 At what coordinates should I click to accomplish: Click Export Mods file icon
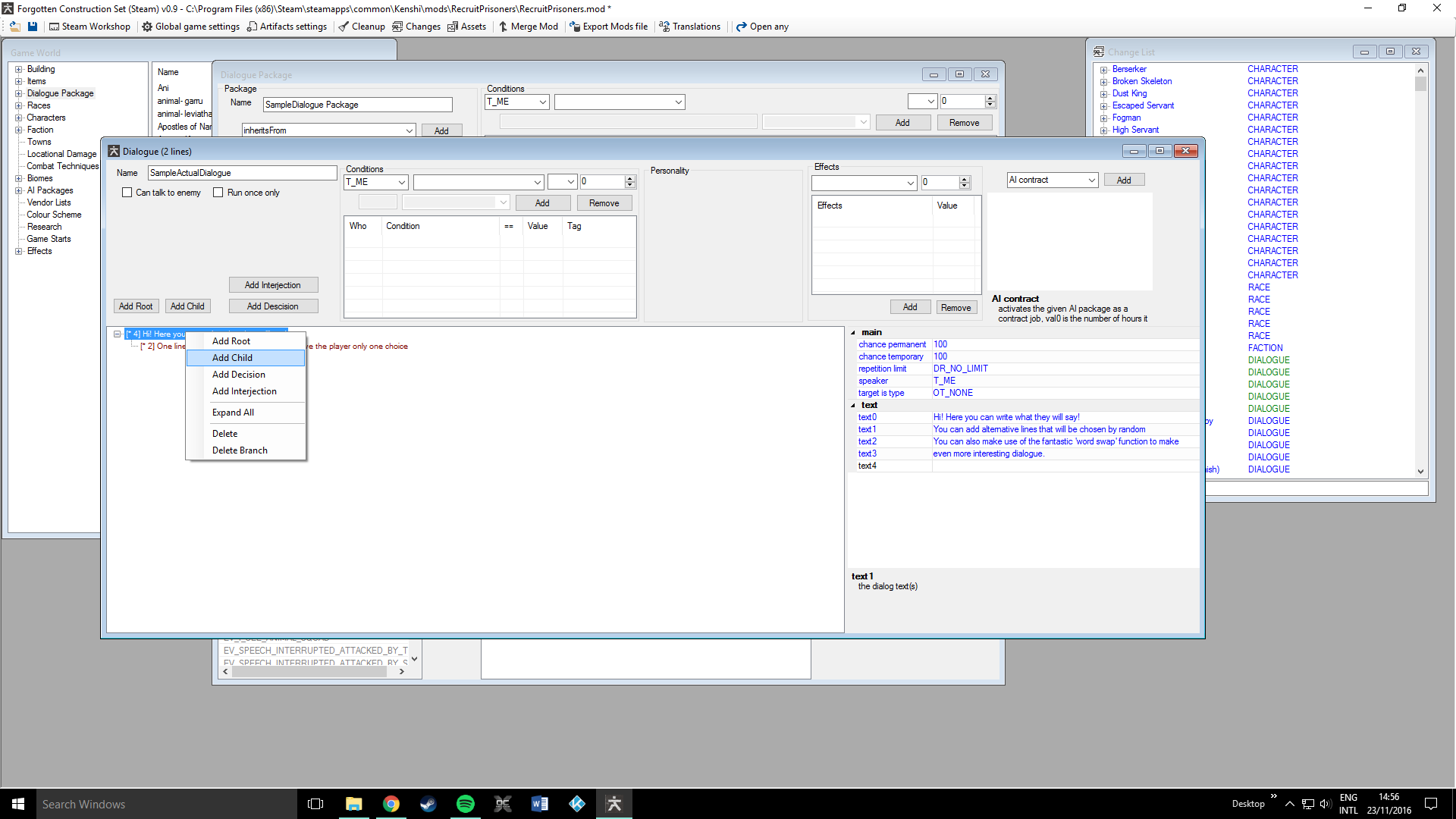(575, 27)
